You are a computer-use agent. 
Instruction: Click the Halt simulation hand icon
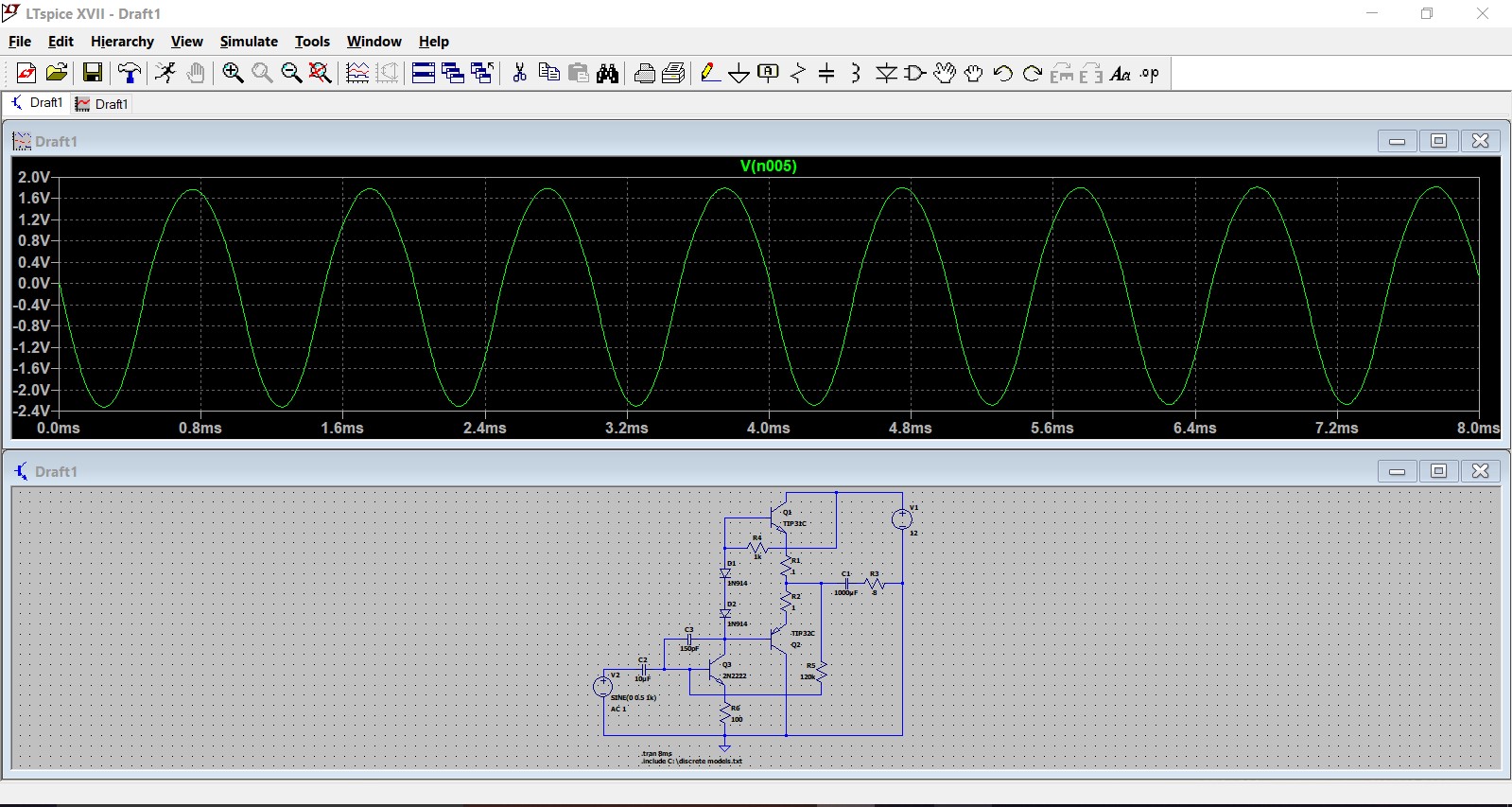(196, 73)
